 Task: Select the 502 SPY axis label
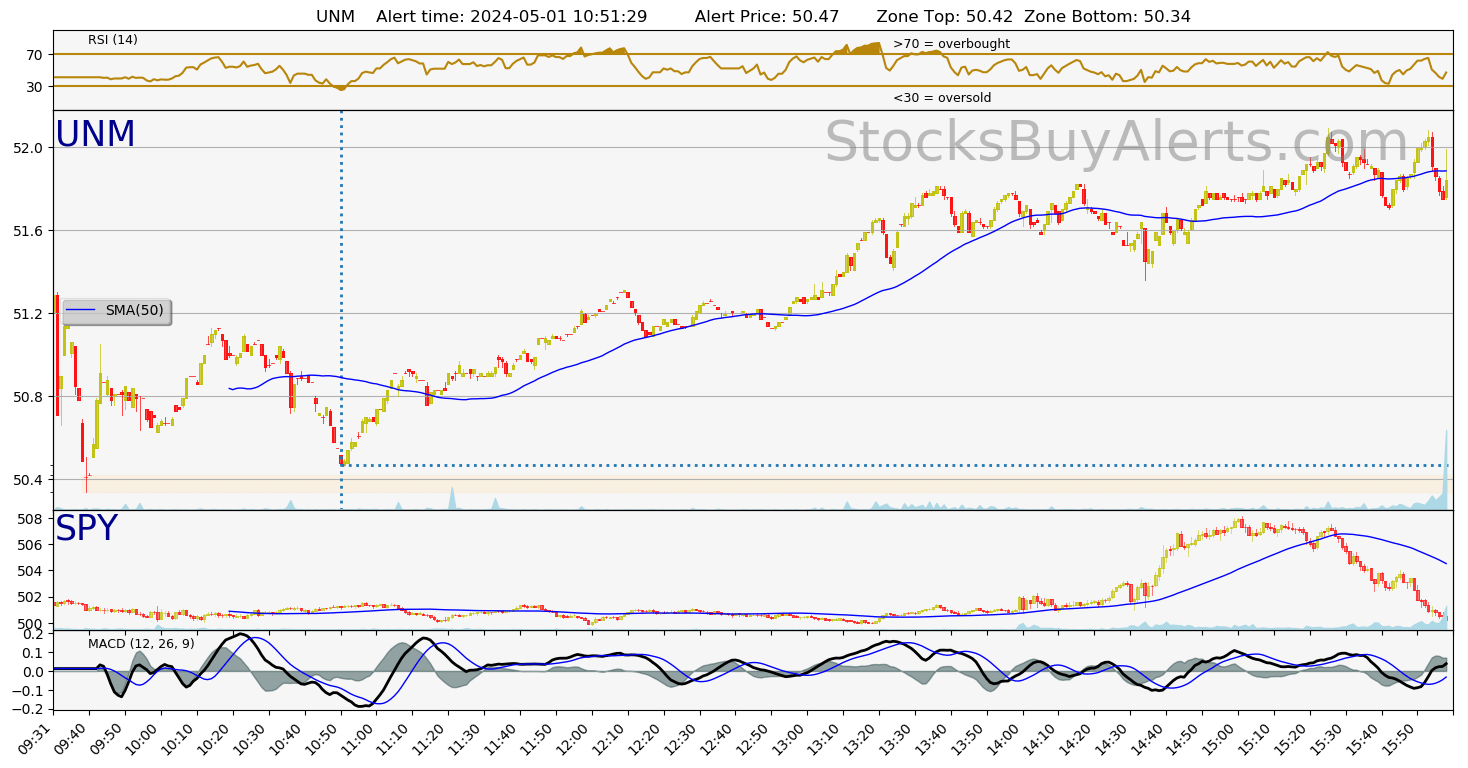[x=31, y=597]
